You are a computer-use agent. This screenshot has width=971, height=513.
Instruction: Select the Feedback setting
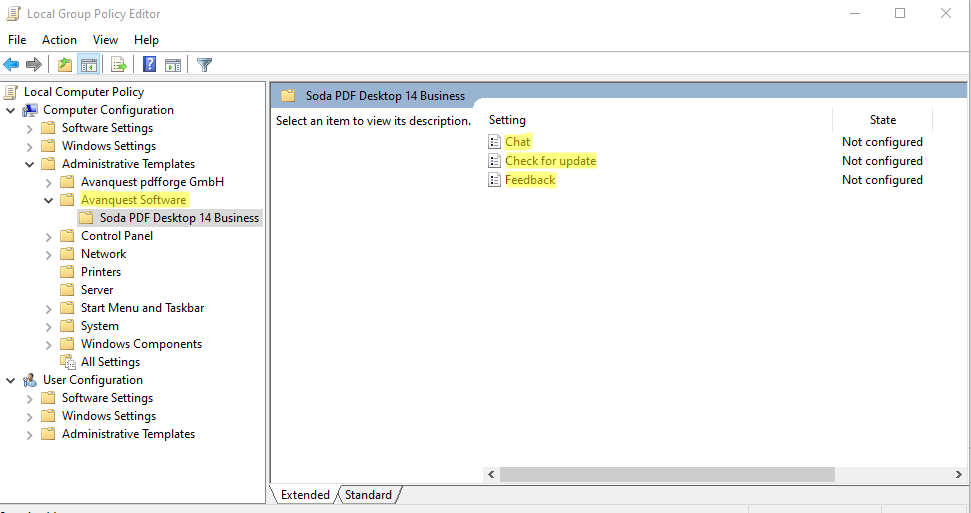530,180
